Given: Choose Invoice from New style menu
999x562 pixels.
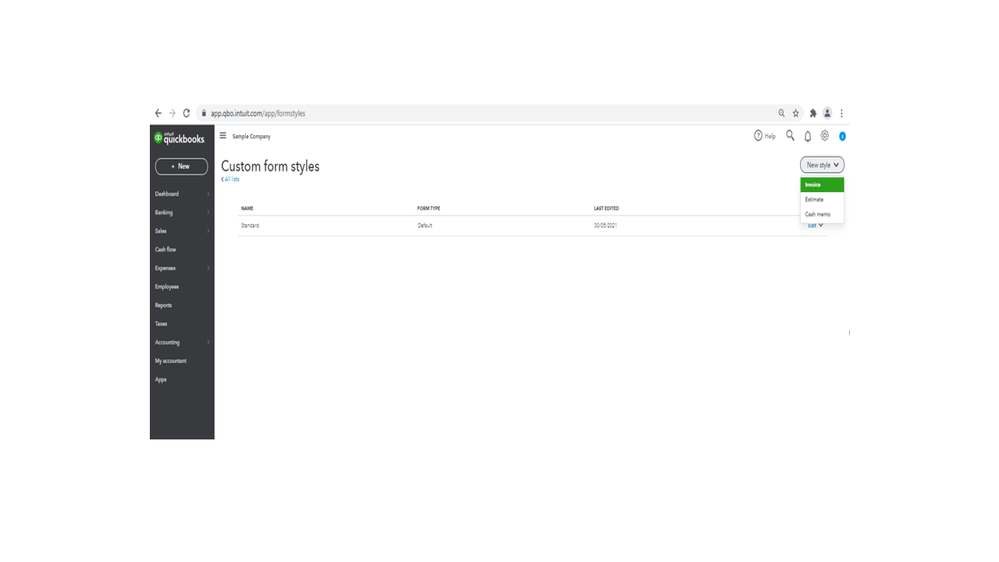Looking at the screenshot, I should coord(822,185).
